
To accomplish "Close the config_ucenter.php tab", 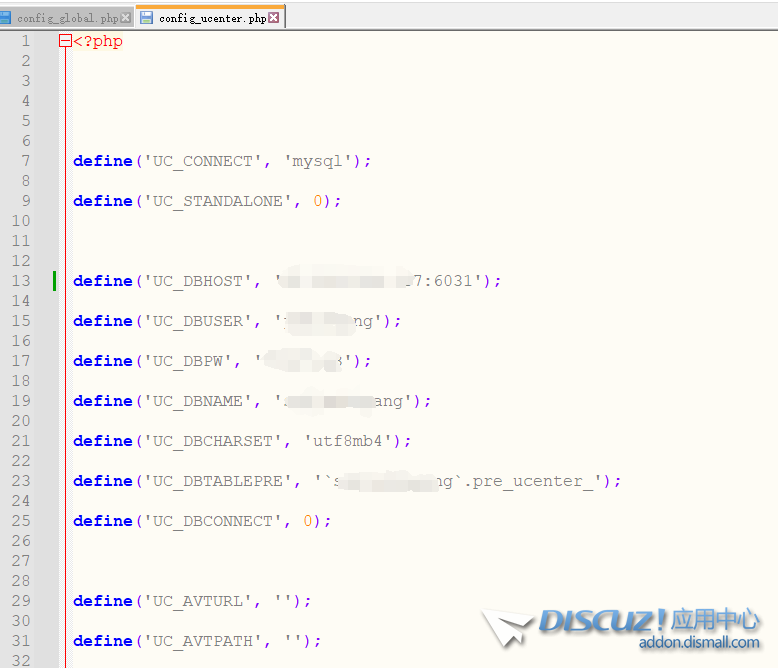I will click(274, 18).
